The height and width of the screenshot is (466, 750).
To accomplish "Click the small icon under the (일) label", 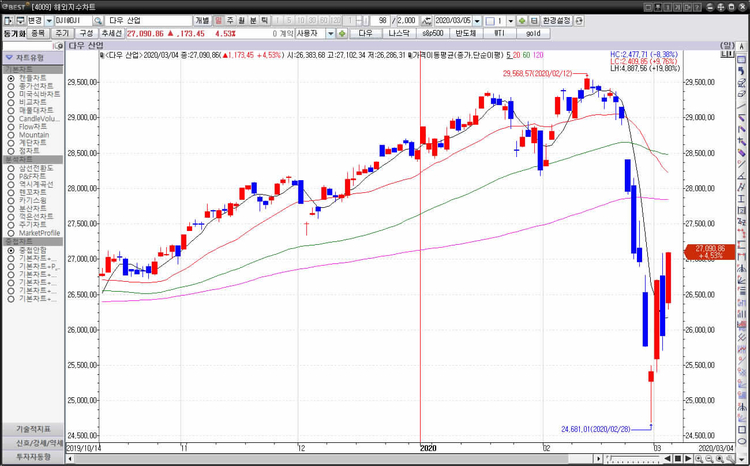I will pyautogui.click(x=727, y=54).
